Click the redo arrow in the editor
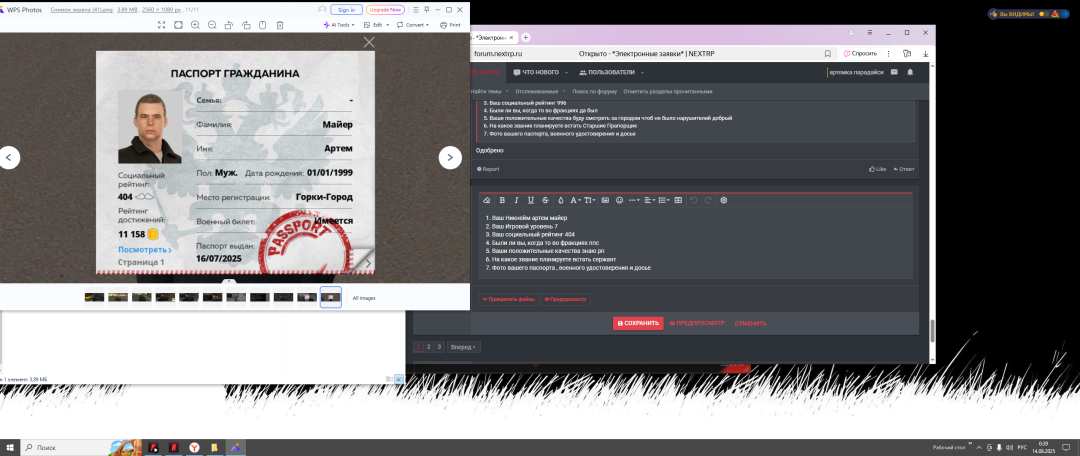Screen dimensions: 1080x456 [708, 200]
